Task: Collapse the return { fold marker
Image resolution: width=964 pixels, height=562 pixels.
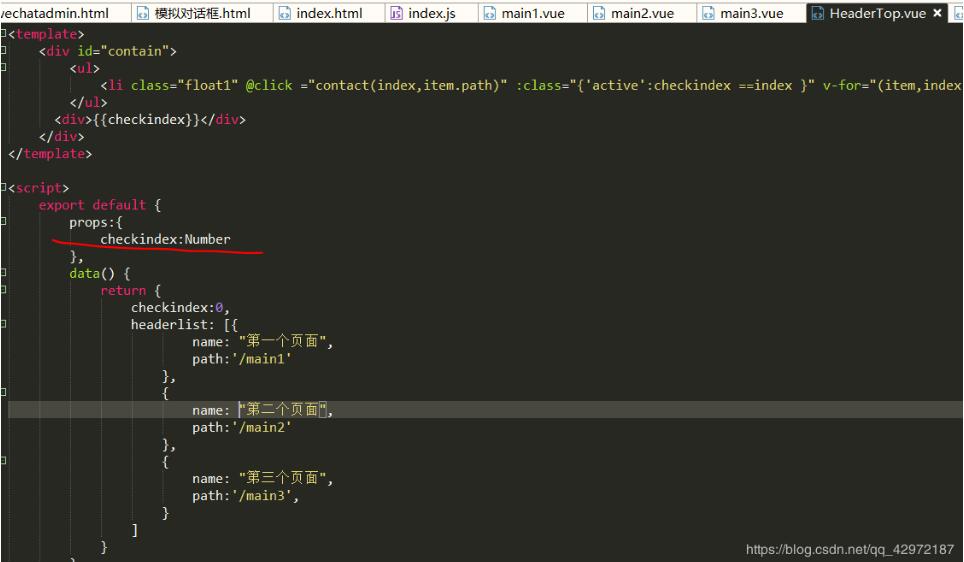Action: point(3,289)
